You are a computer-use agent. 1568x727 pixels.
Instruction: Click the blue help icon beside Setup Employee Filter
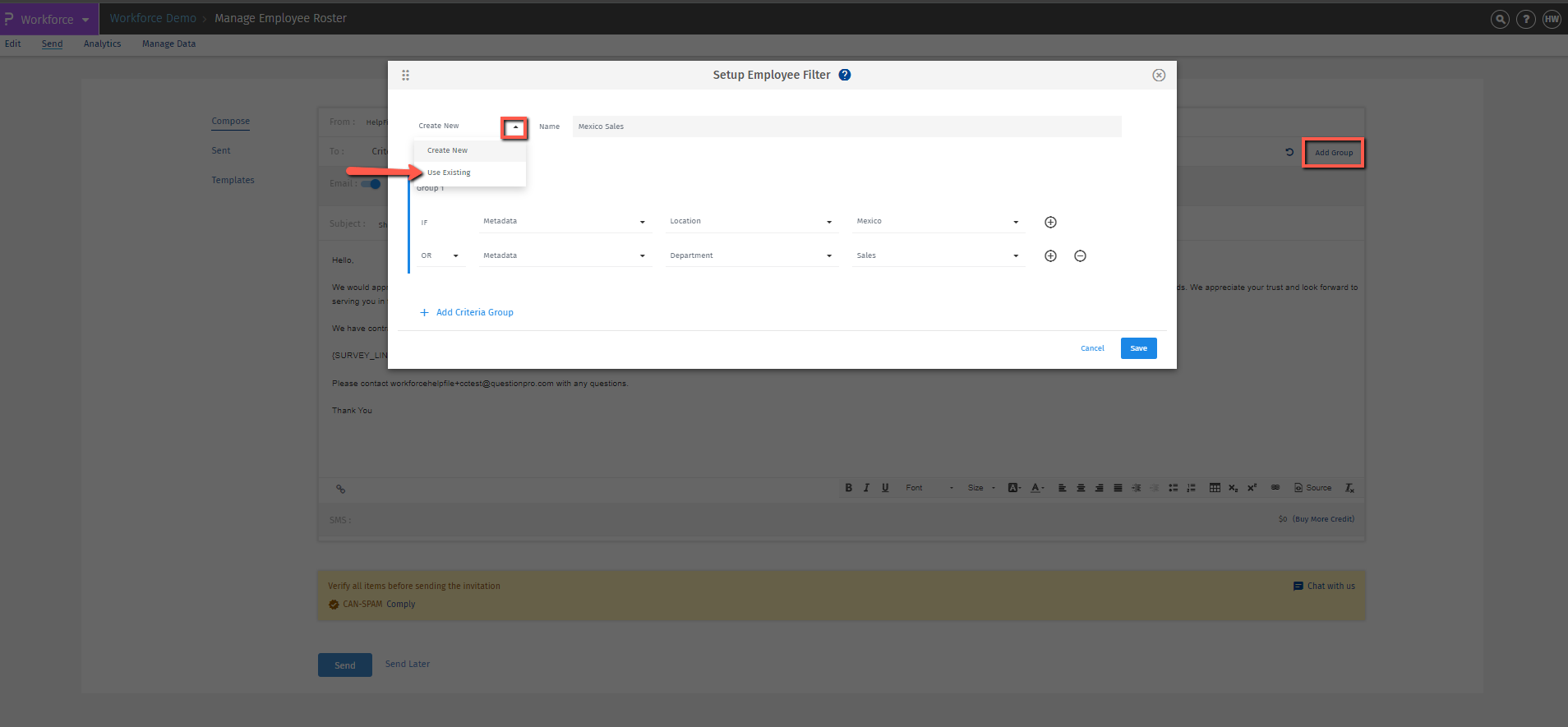click(x=845, y=75)
